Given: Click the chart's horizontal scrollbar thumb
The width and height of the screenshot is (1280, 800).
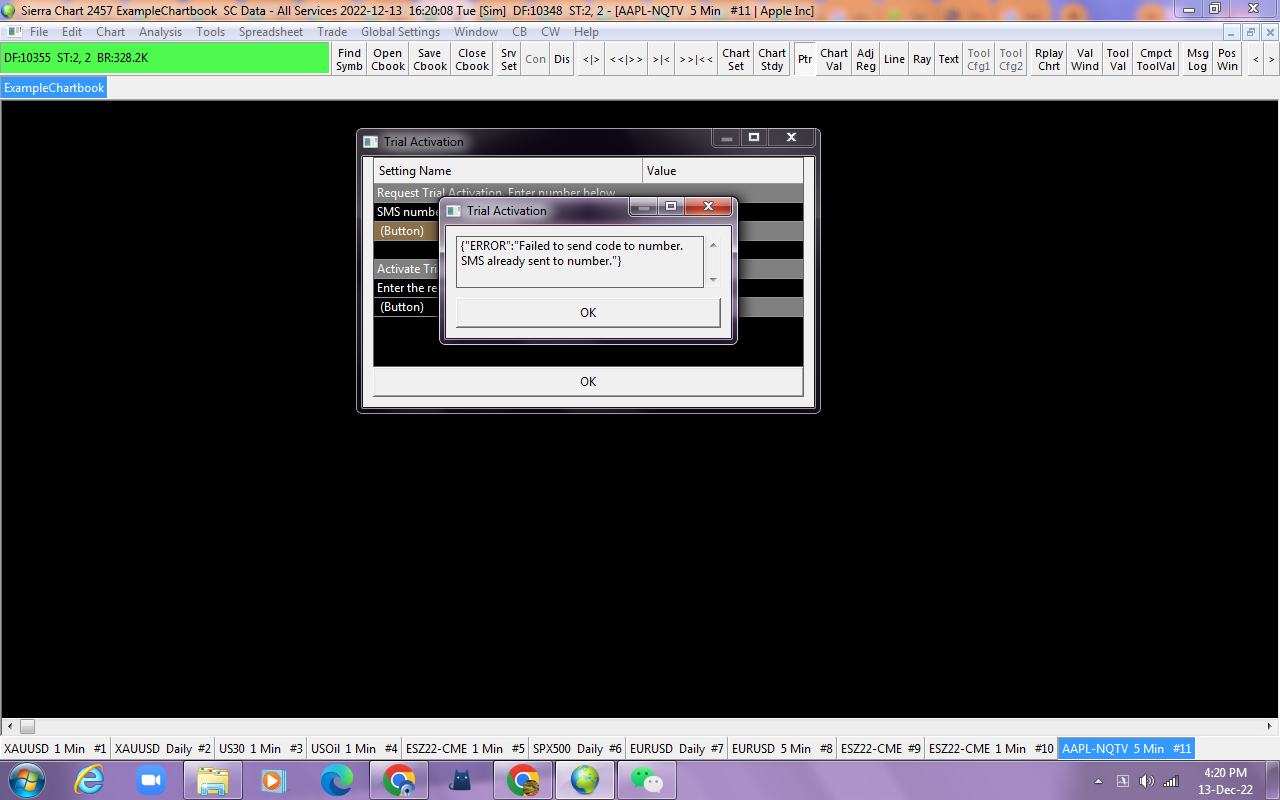Looking at the screenshot, I should [x=27, y=727].
